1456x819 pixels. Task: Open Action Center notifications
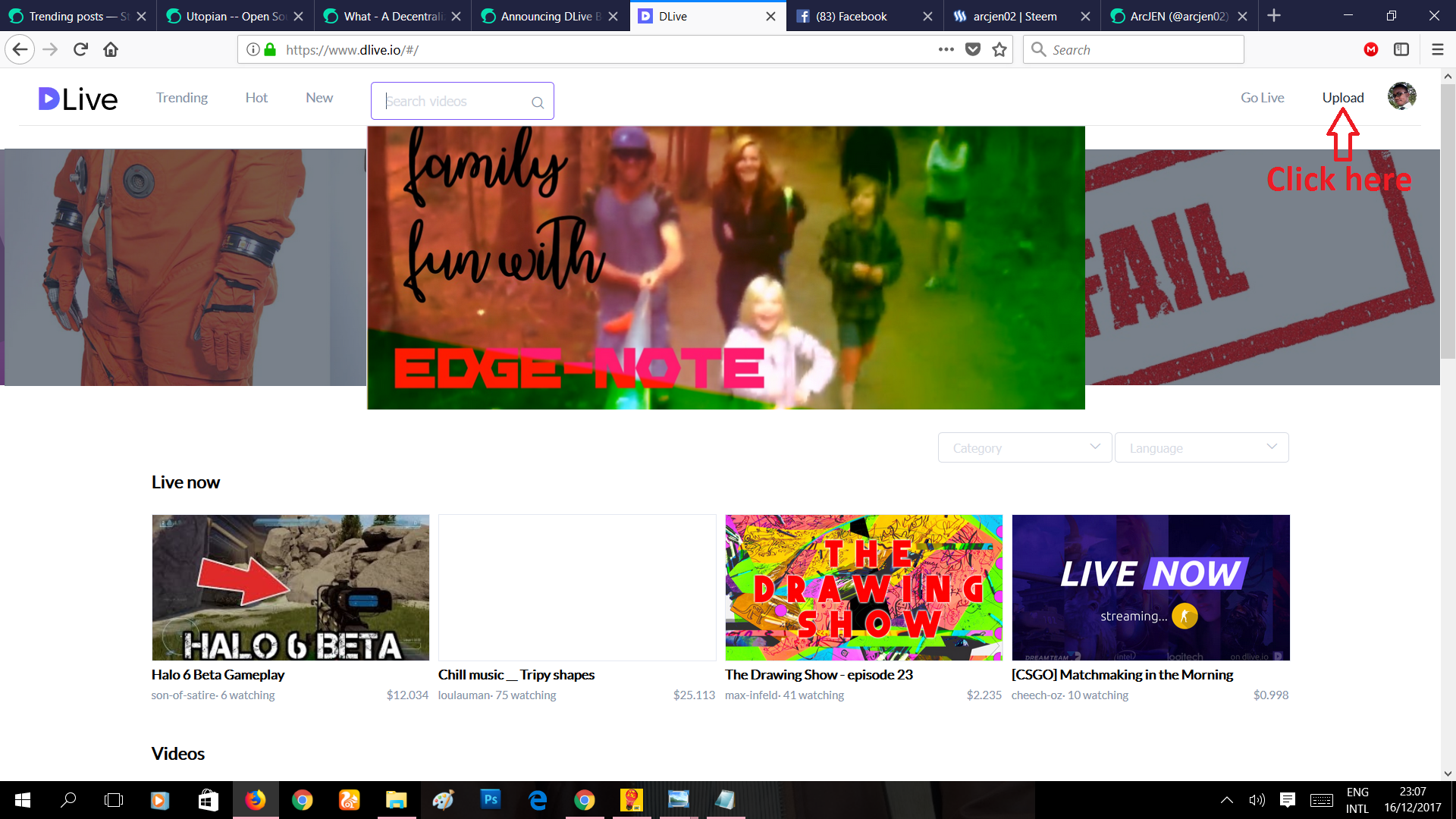coord(1288,800)
